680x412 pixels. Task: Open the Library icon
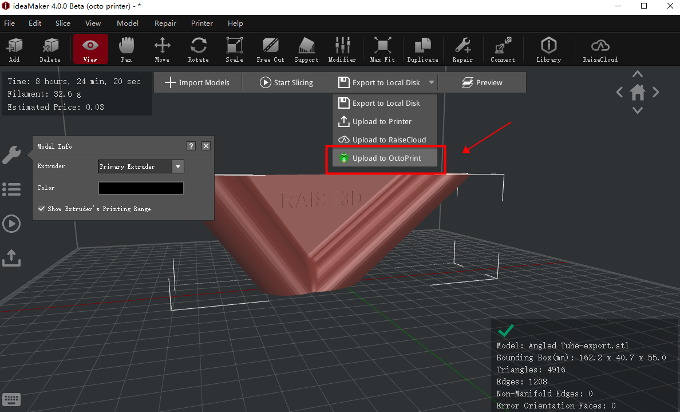click(548, 48)
